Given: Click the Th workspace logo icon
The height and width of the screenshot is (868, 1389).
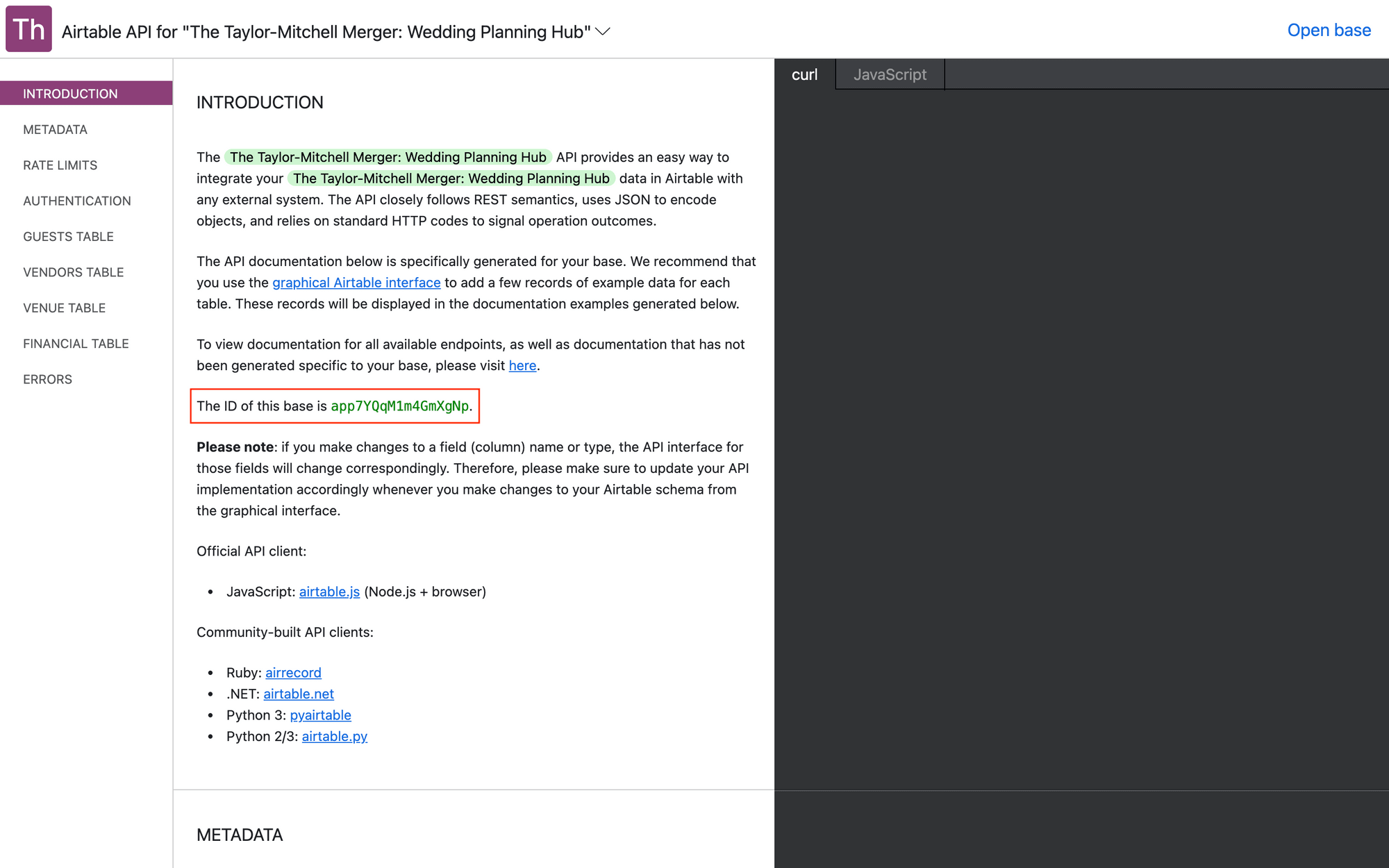Looking at the screenshot, I should [x=28, y=28].
